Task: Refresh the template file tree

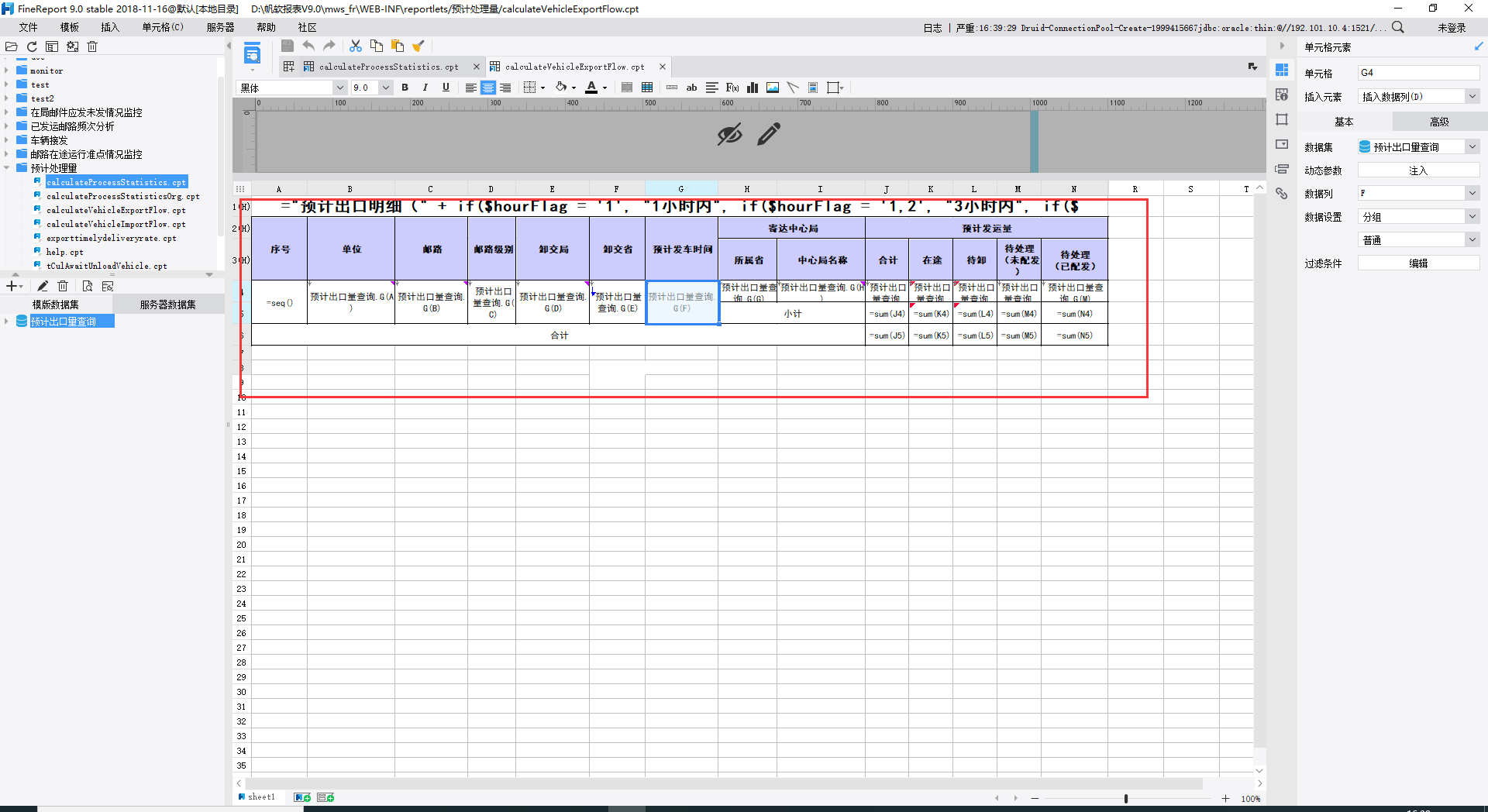Action: tap(32, 46)
